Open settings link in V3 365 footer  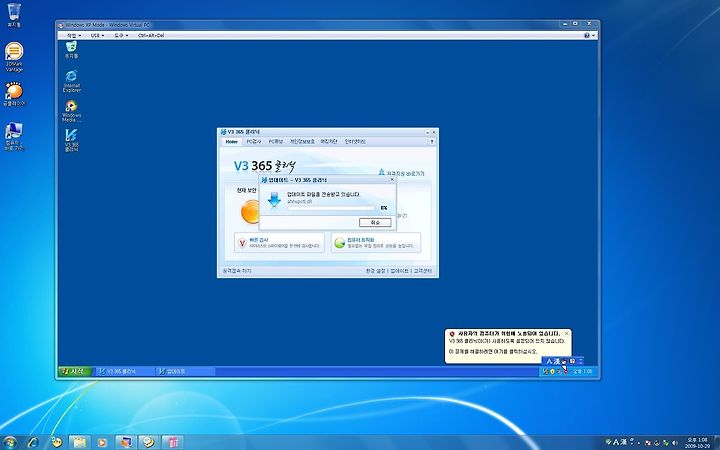point(376,271)
